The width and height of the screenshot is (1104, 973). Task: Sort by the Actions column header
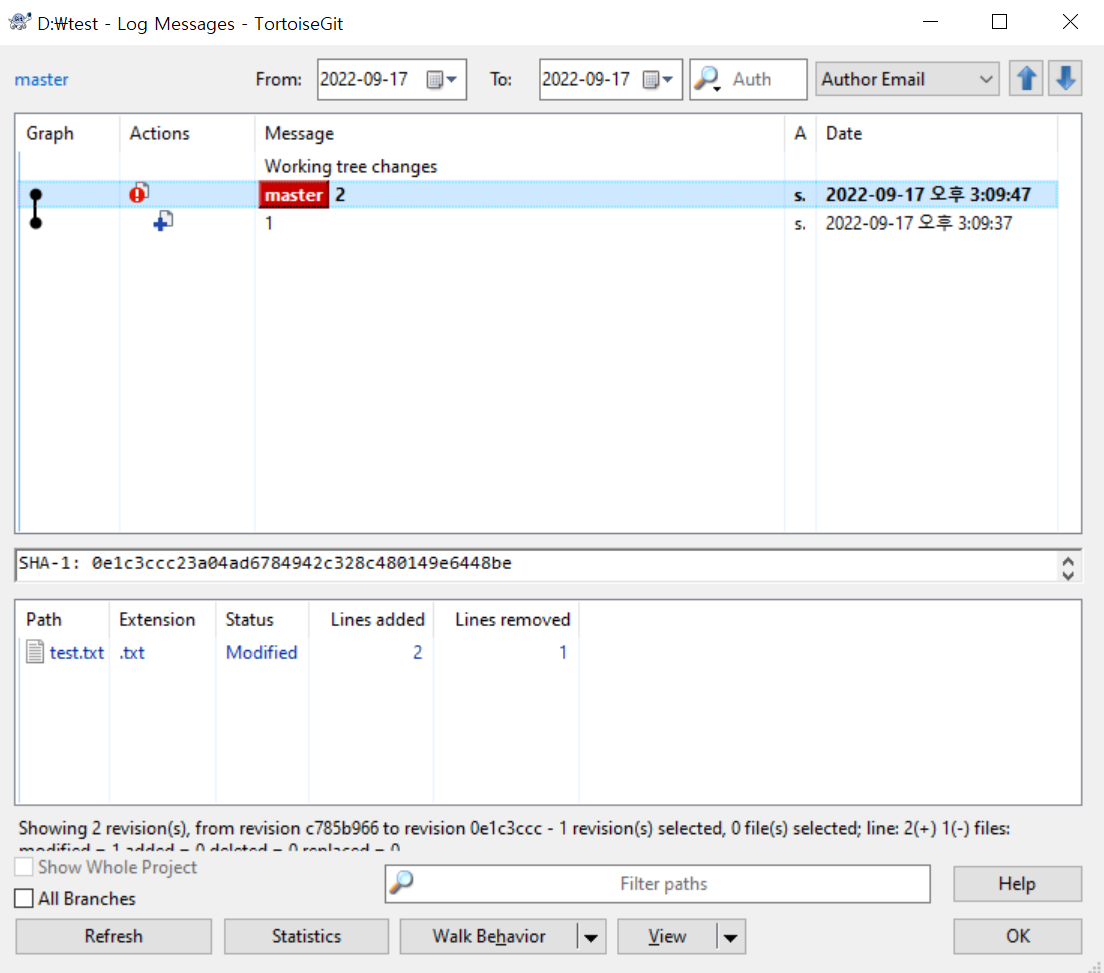pyautogui.click(x=187, y=133)
